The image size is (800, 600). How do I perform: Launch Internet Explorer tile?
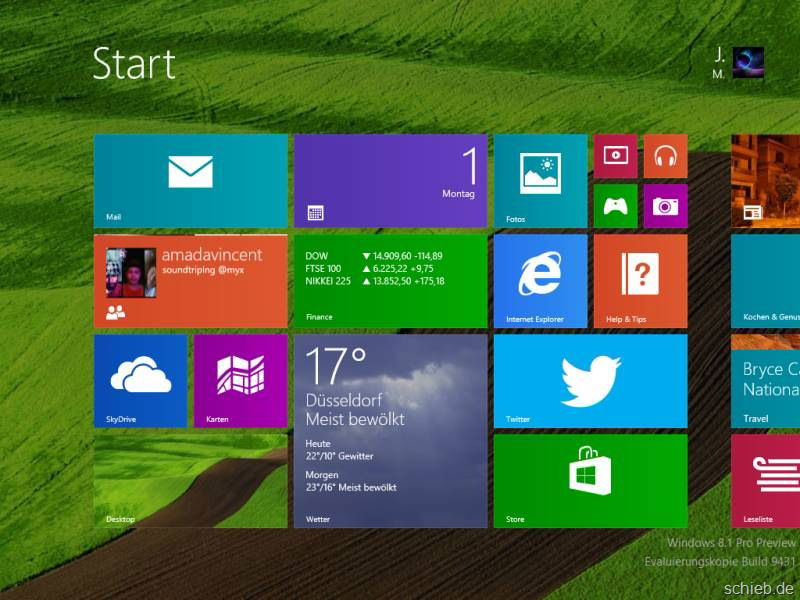pyautogui.click(x=540, y=281)
